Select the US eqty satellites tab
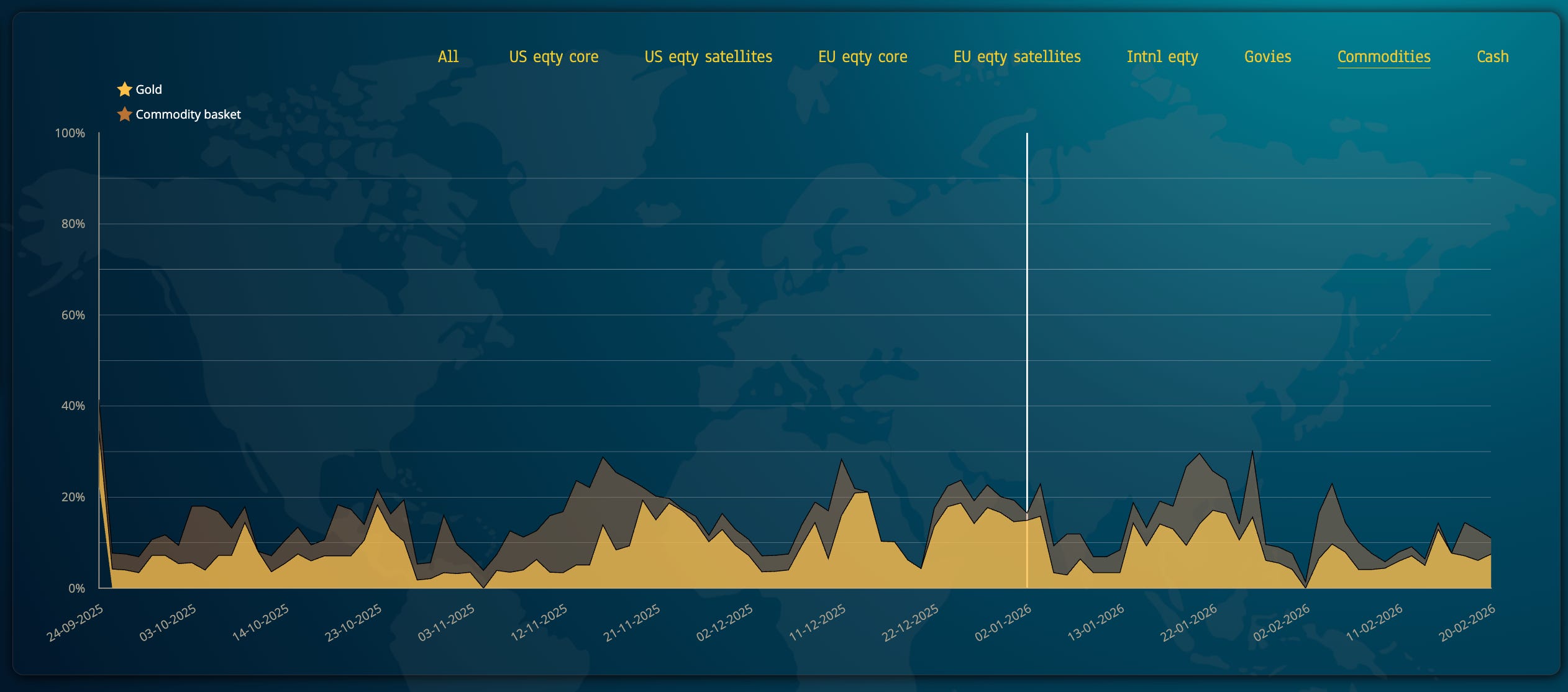Screen dimensions: 1568x692 [x=708, y=57]
